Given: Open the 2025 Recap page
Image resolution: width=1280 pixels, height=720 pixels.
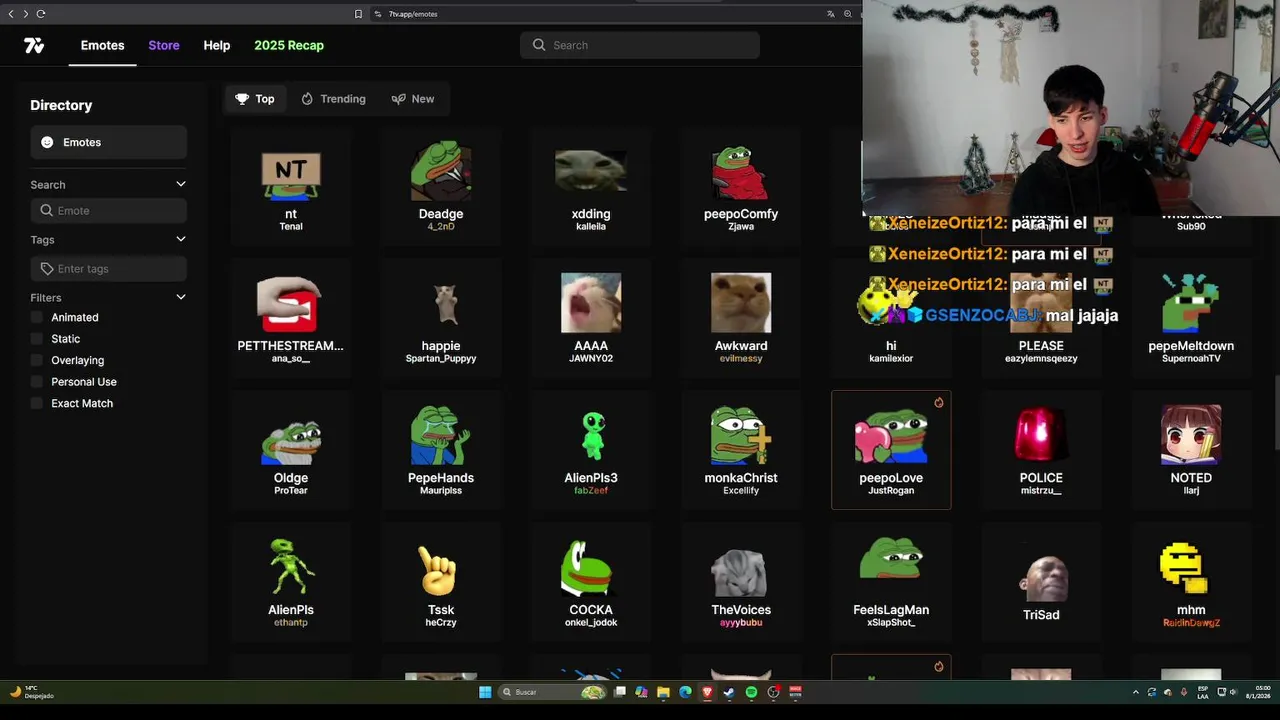Looking at the screenshot, I should click(x=289, y=45).
